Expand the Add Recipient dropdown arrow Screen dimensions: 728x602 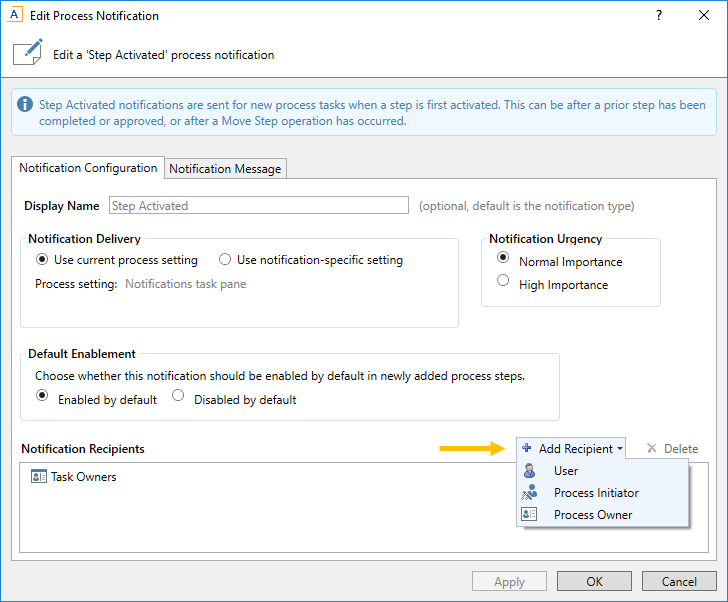(x=620, y=449)
